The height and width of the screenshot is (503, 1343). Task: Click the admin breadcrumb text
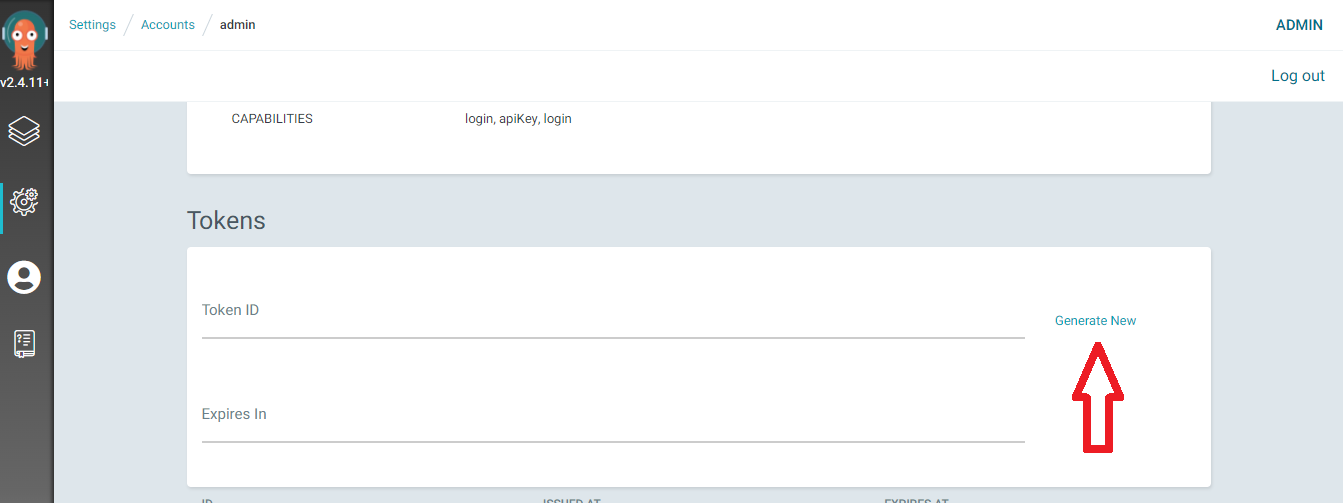pyautogui.click(x=238, y=25)
